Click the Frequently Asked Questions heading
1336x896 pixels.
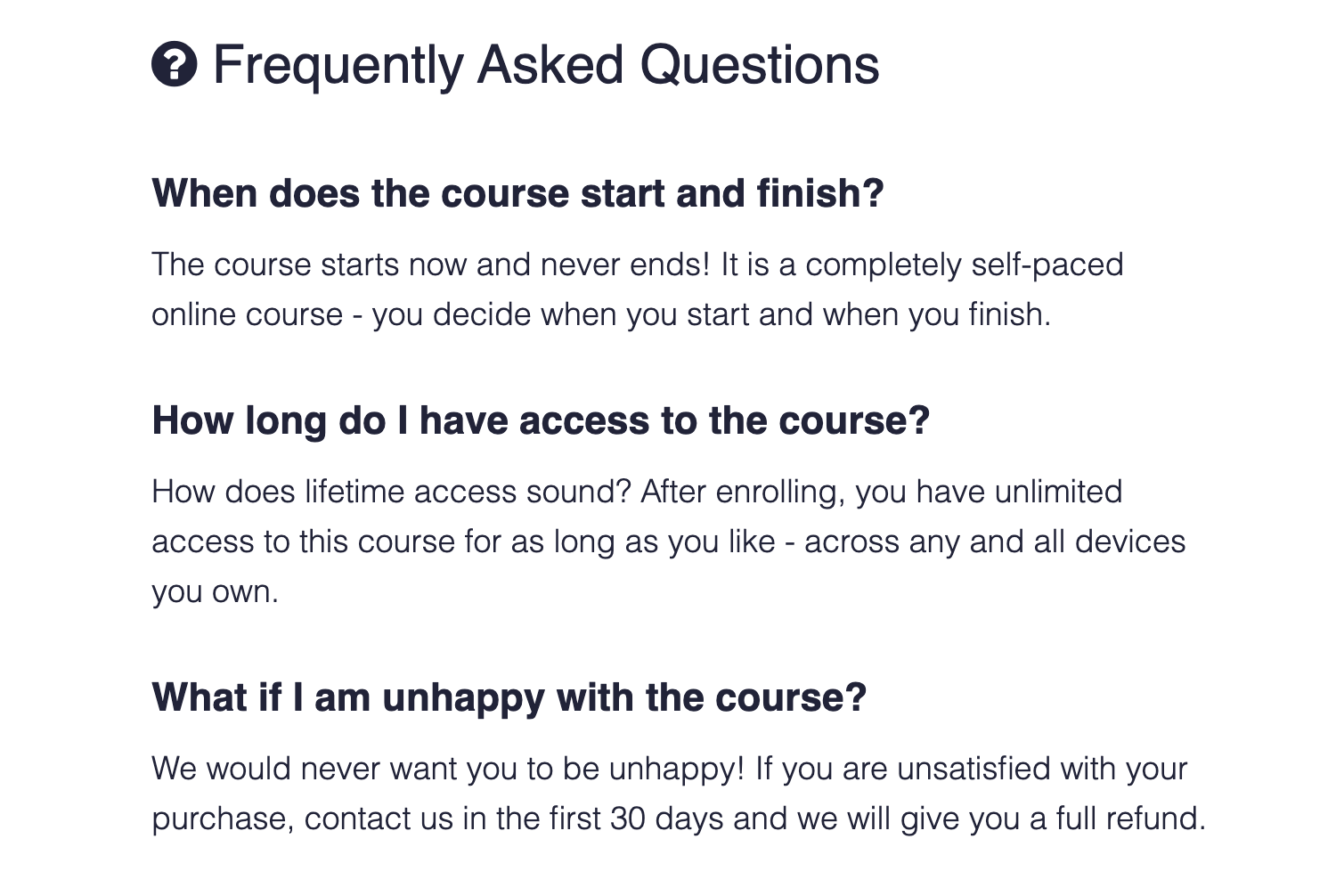pyautogui.click(x=545, y=65)
